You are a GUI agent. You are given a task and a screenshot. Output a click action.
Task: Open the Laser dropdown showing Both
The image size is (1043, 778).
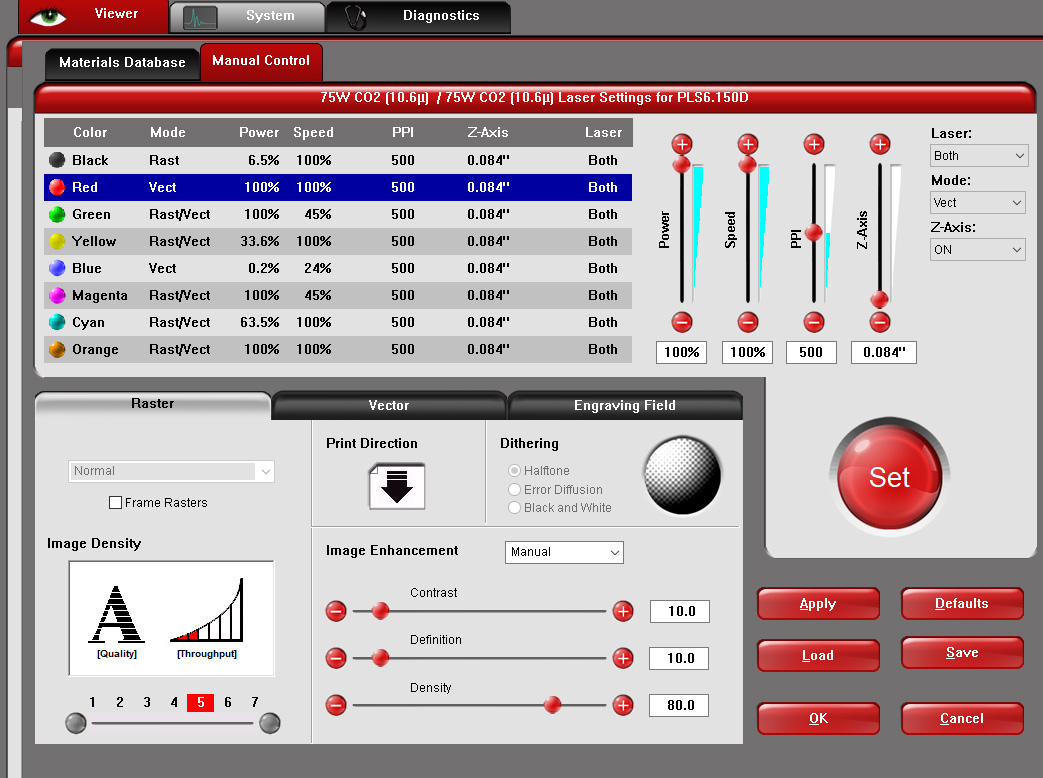(x=979, y=156)
